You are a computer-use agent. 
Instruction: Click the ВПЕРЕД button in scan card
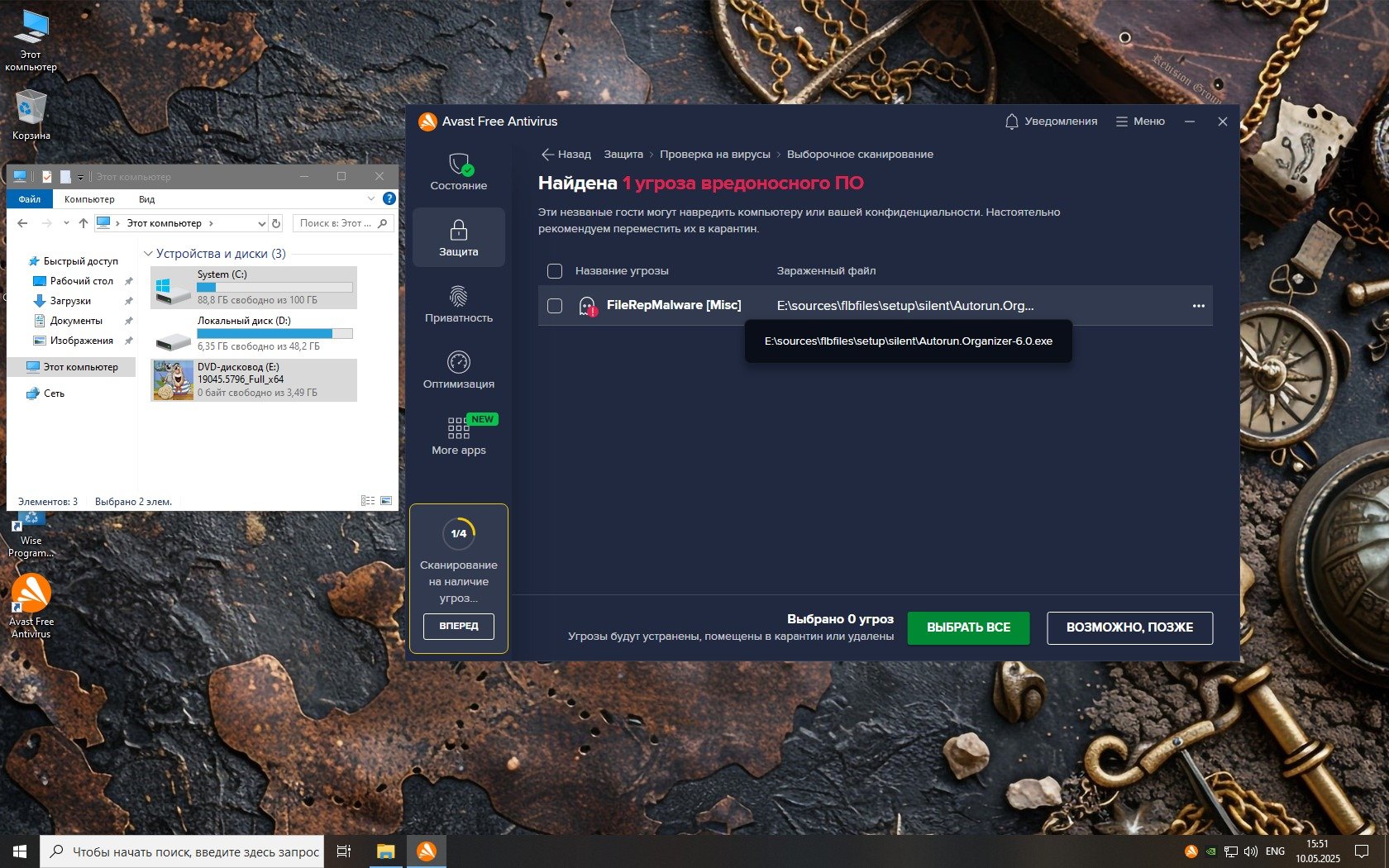tap(459, 626)
